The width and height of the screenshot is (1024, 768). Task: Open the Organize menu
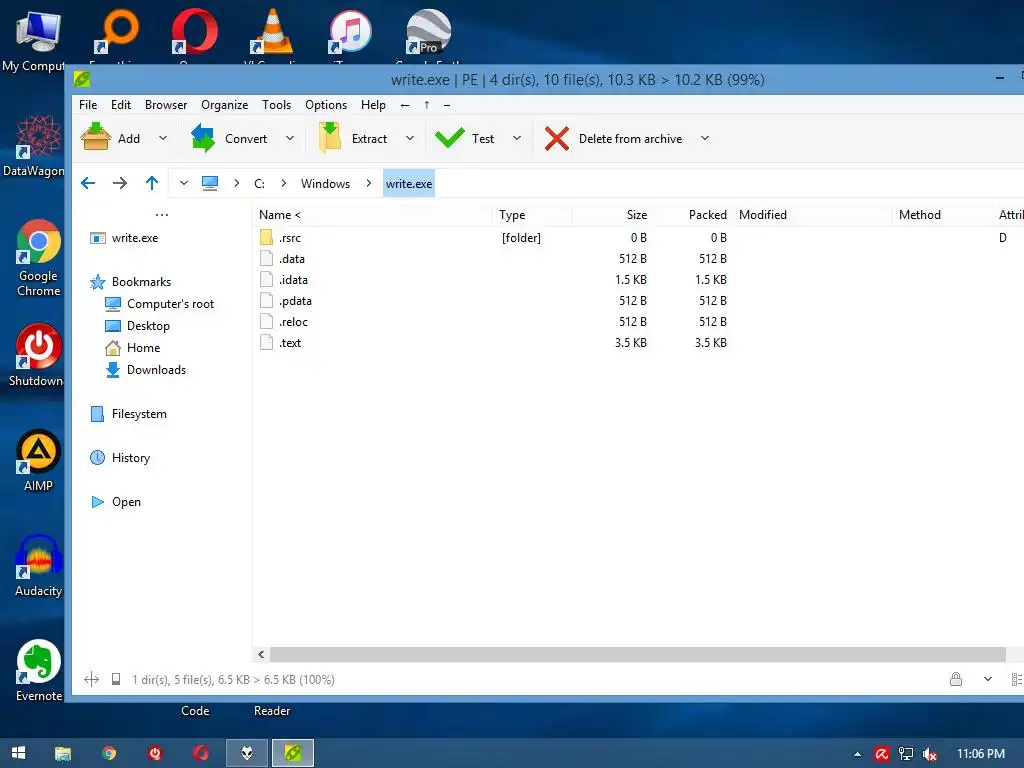pyautogui.click(x=224, y=104)
